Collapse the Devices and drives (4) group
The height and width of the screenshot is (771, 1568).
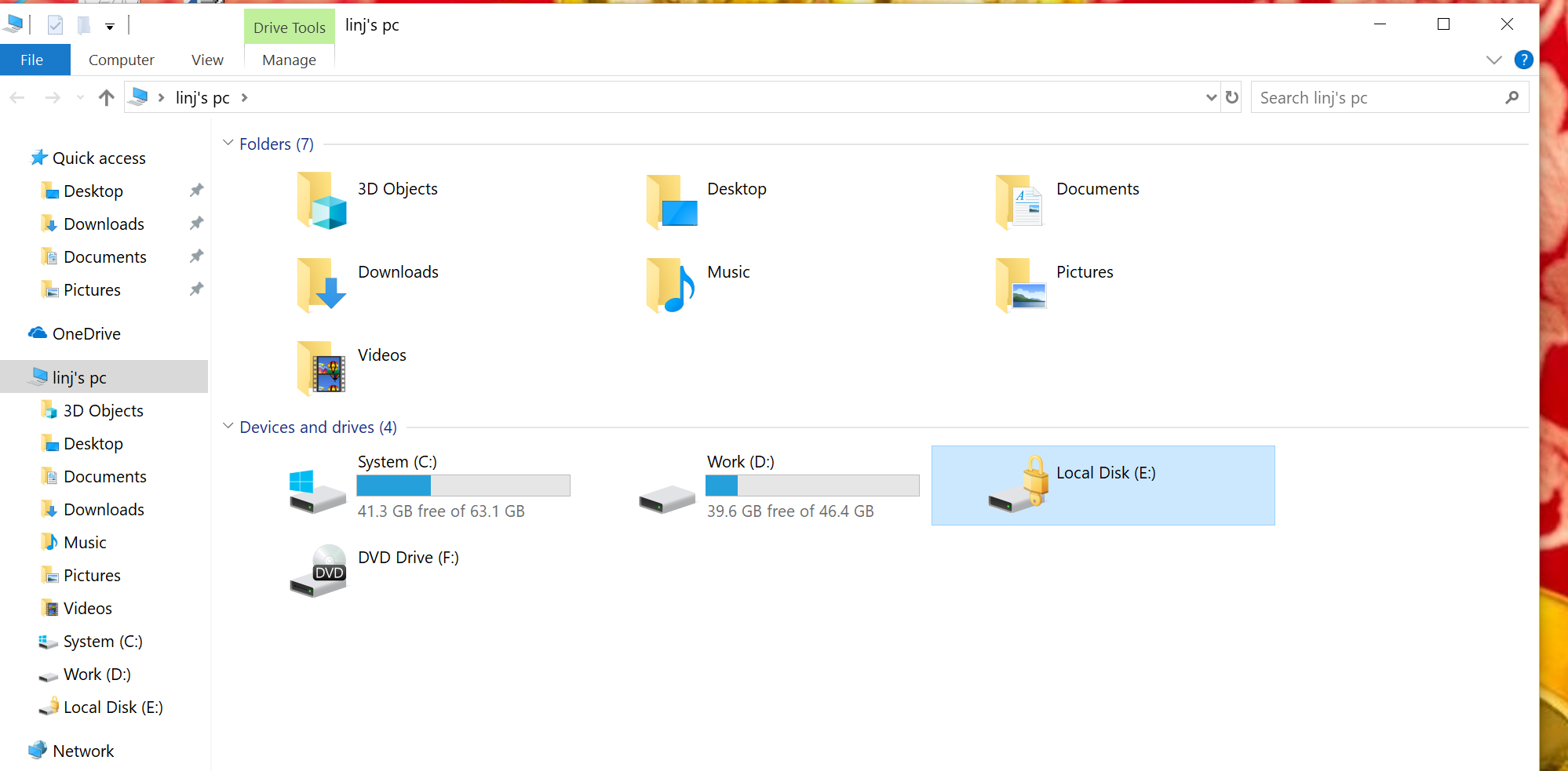(x=228, y=427)
